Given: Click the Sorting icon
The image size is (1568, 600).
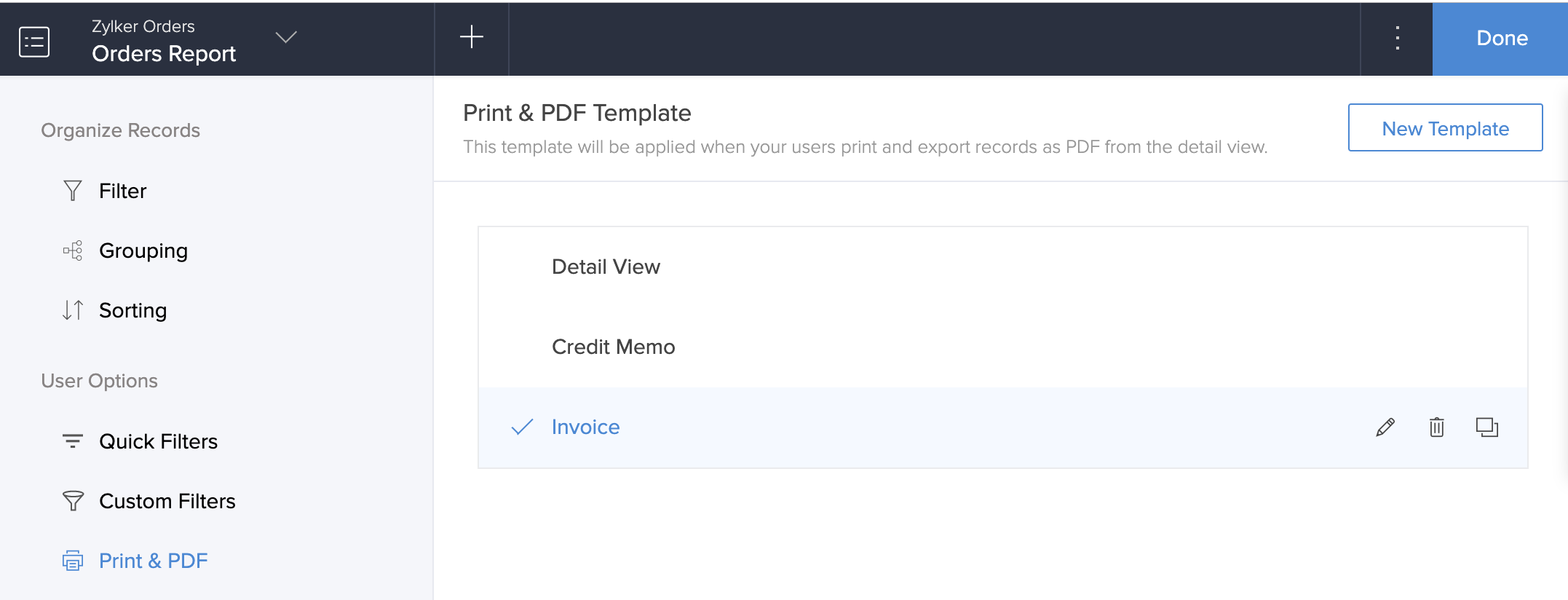Looking at the screenshot, I should pos(71,309).
